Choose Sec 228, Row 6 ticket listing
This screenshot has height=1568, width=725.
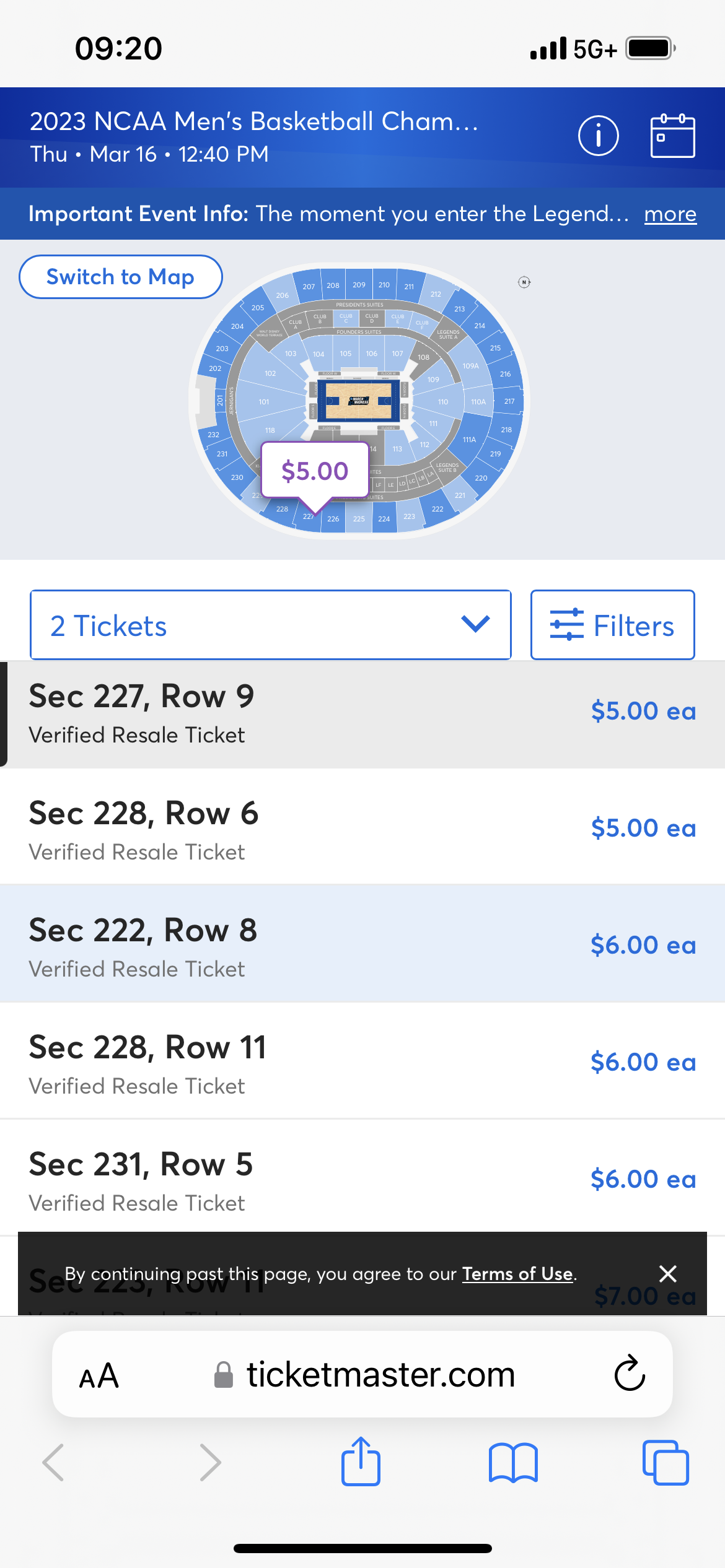tap(362, 830)
